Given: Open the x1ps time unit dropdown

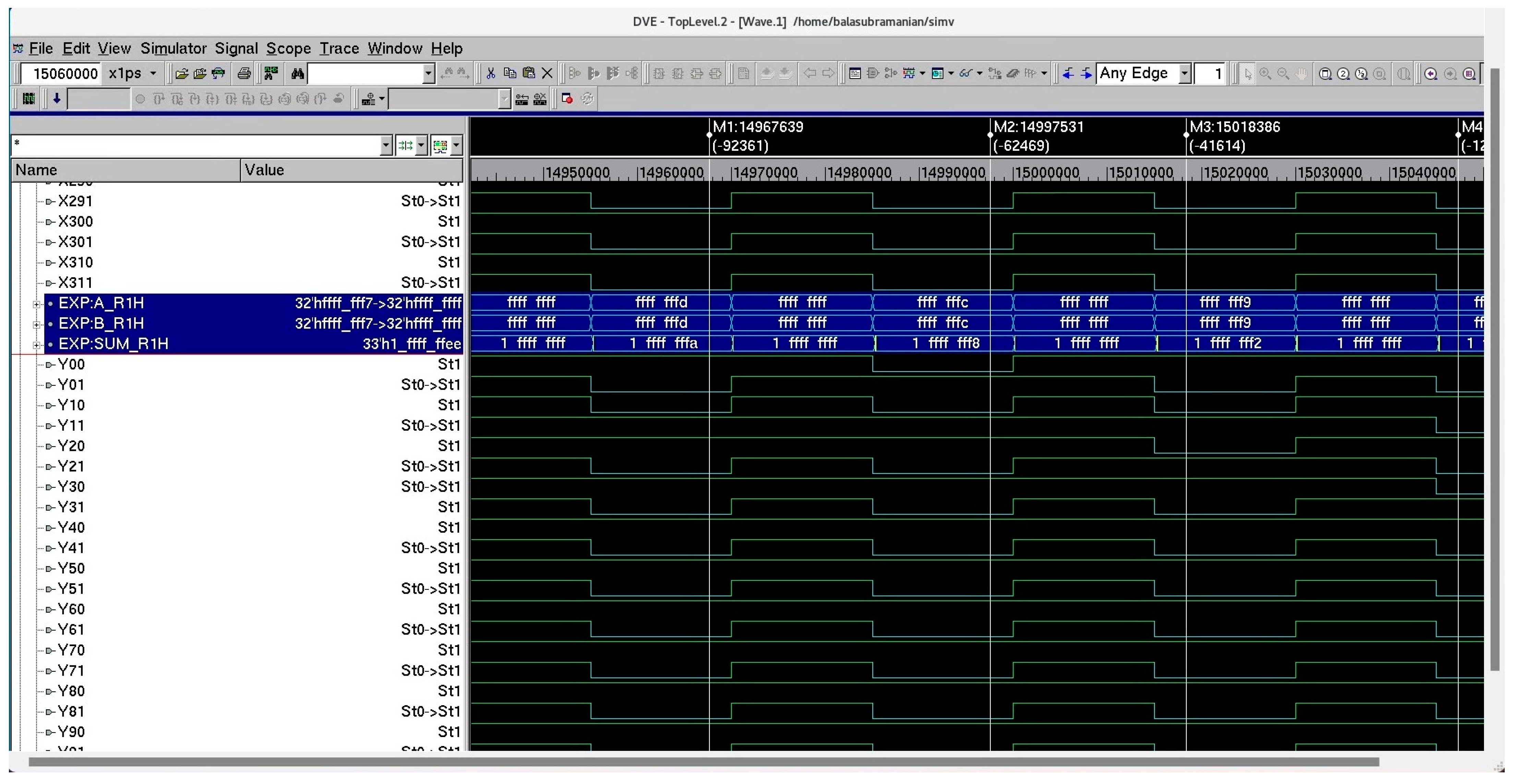Looking at the screenshot, I should [154, 74].
